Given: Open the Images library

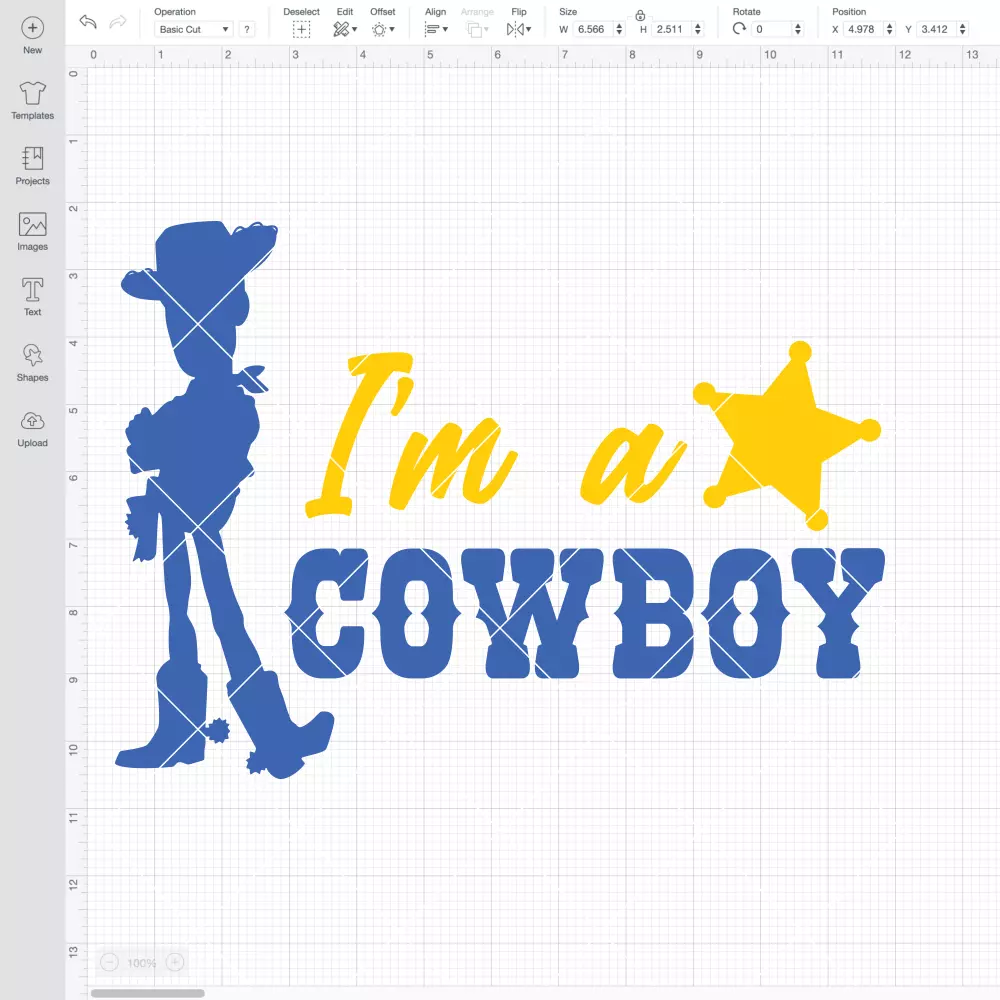Looking at the screenshot, I should tap(33, 232).
